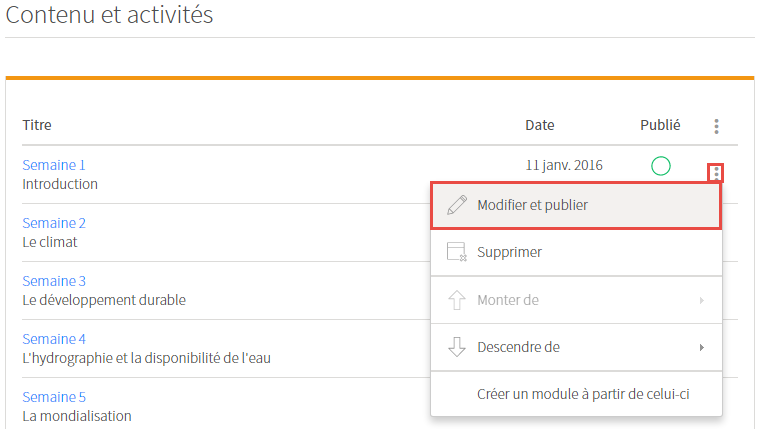Click the delete icon next to Supprimer
The width and height of the screenshot is (761, 429).
pos(457,252)
